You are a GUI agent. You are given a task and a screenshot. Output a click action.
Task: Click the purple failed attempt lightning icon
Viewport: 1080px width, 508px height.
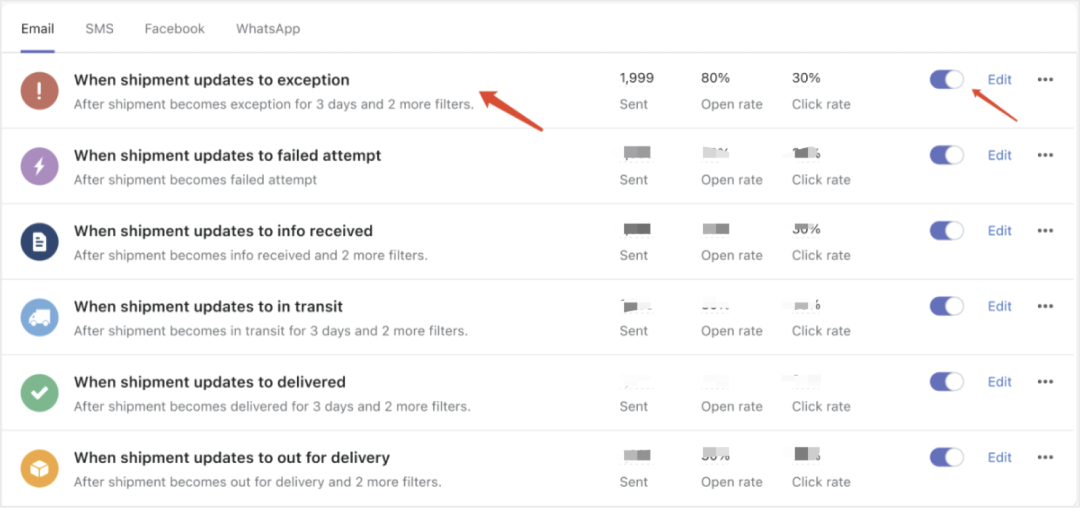pos(39,167)
